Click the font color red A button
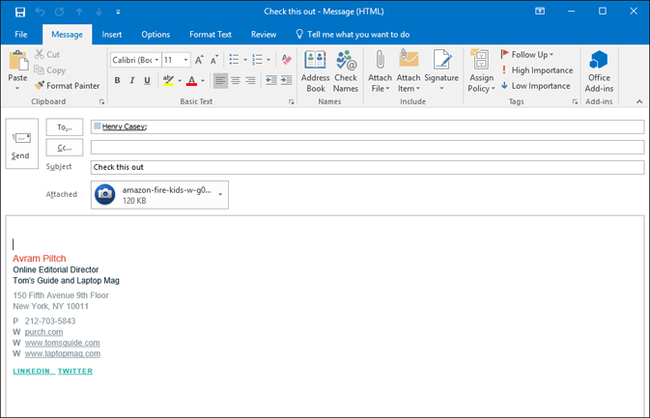The height and width of the screenshot is (418, 650). pyautogui.click(x=192, y=81)
